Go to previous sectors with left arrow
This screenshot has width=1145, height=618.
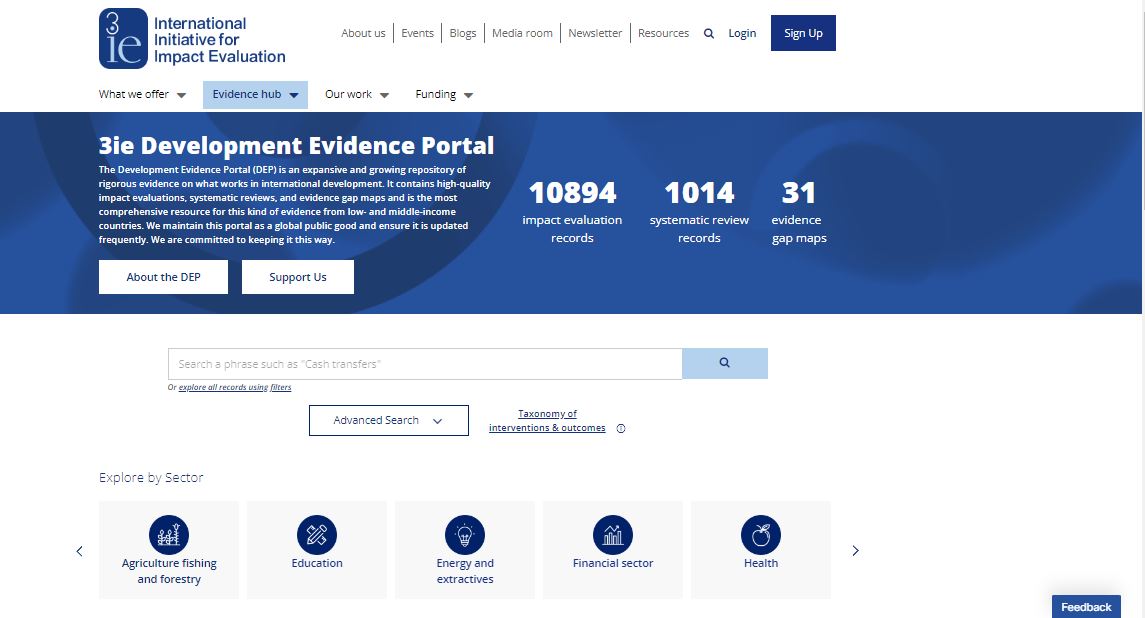click(80, 550)
